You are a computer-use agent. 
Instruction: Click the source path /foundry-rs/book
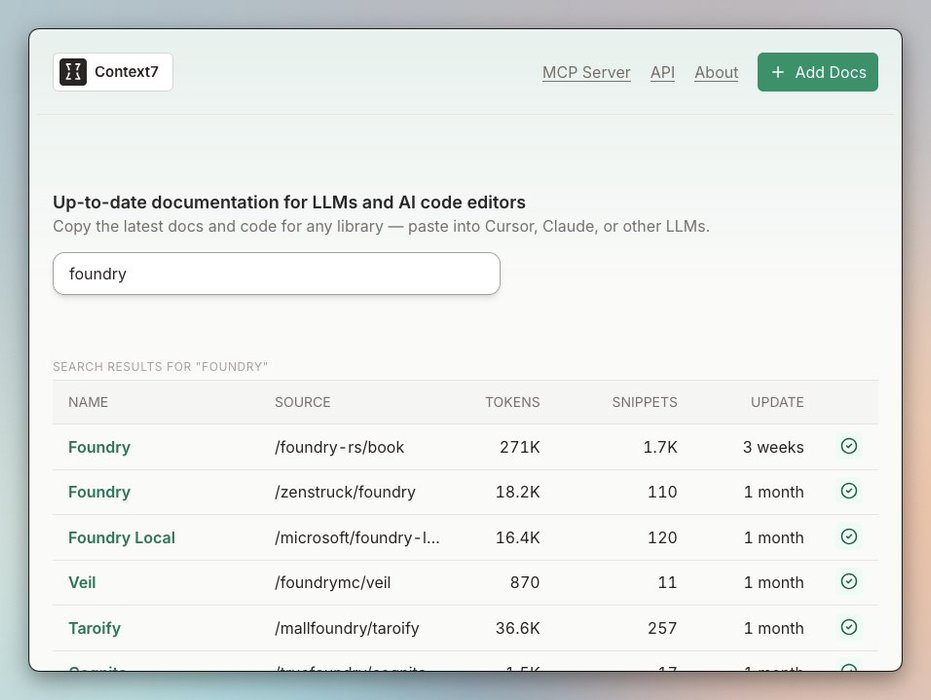click(339, 447)
